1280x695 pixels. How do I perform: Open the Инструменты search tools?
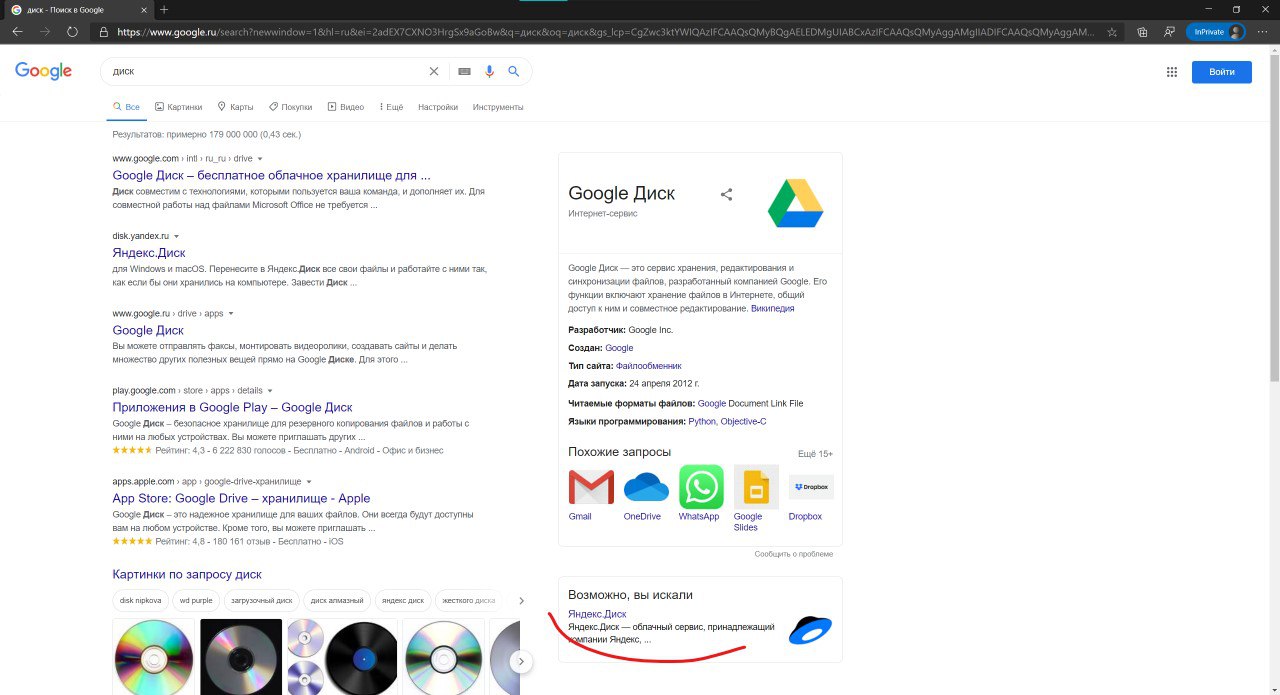(498, 107)
